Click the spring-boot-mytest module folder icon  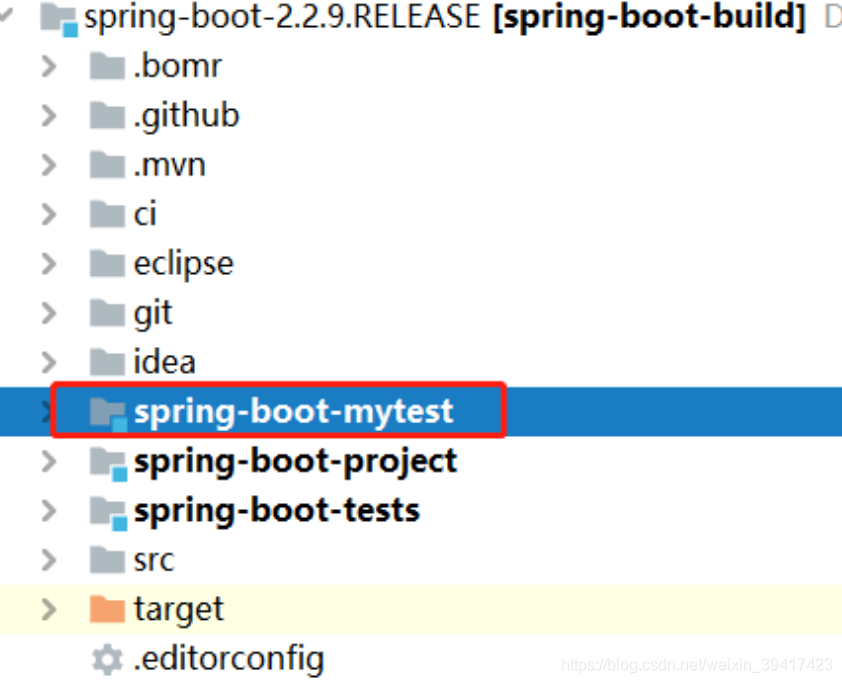click(x=108, y=415)
